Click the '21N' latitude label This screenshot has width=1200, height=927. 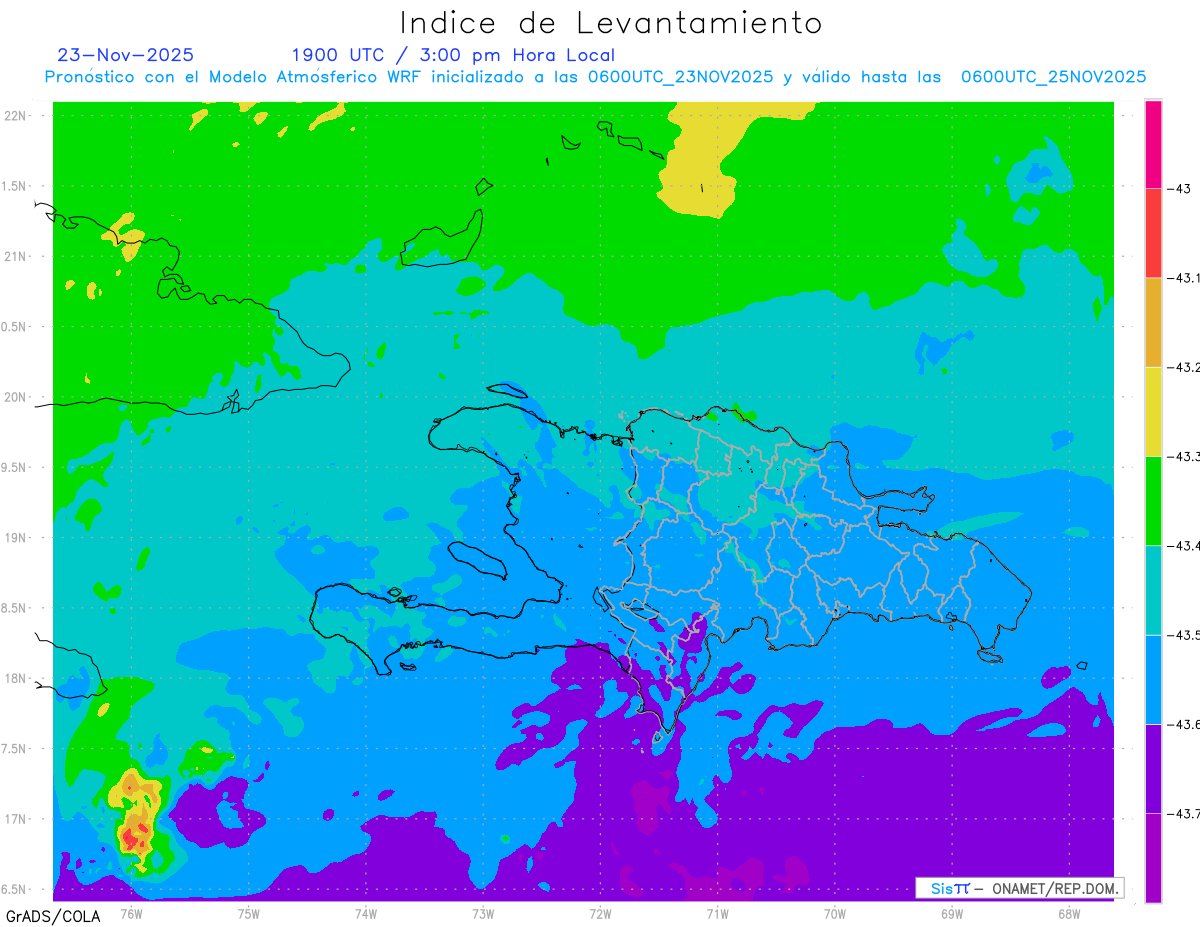click(17, 256)
